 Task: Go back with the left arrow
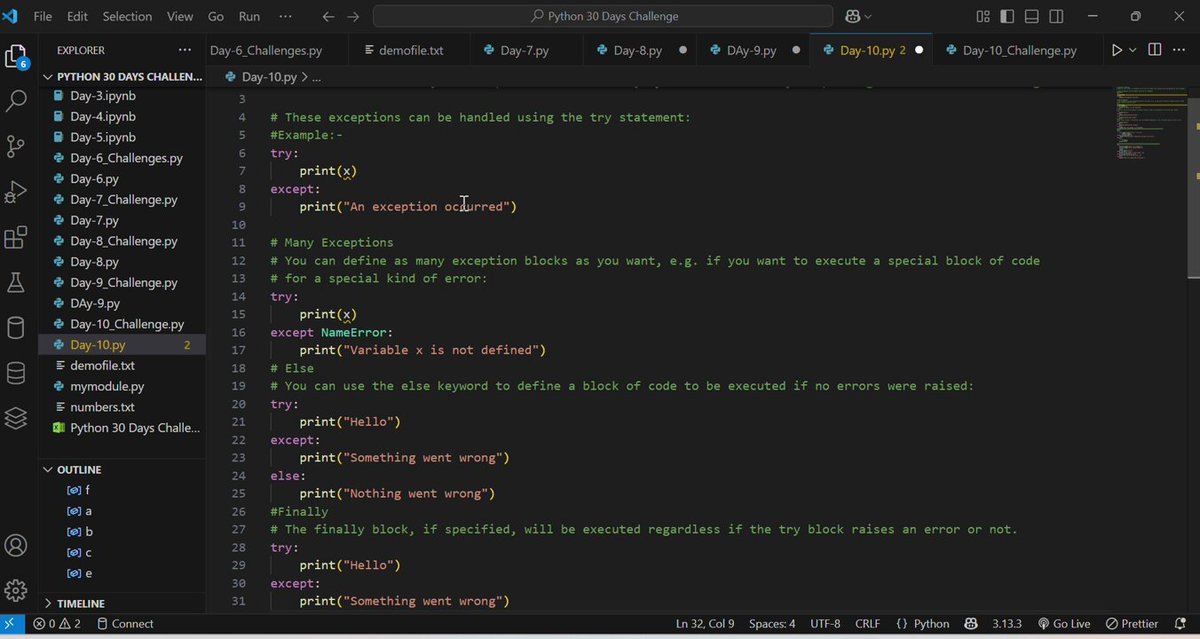328,17
